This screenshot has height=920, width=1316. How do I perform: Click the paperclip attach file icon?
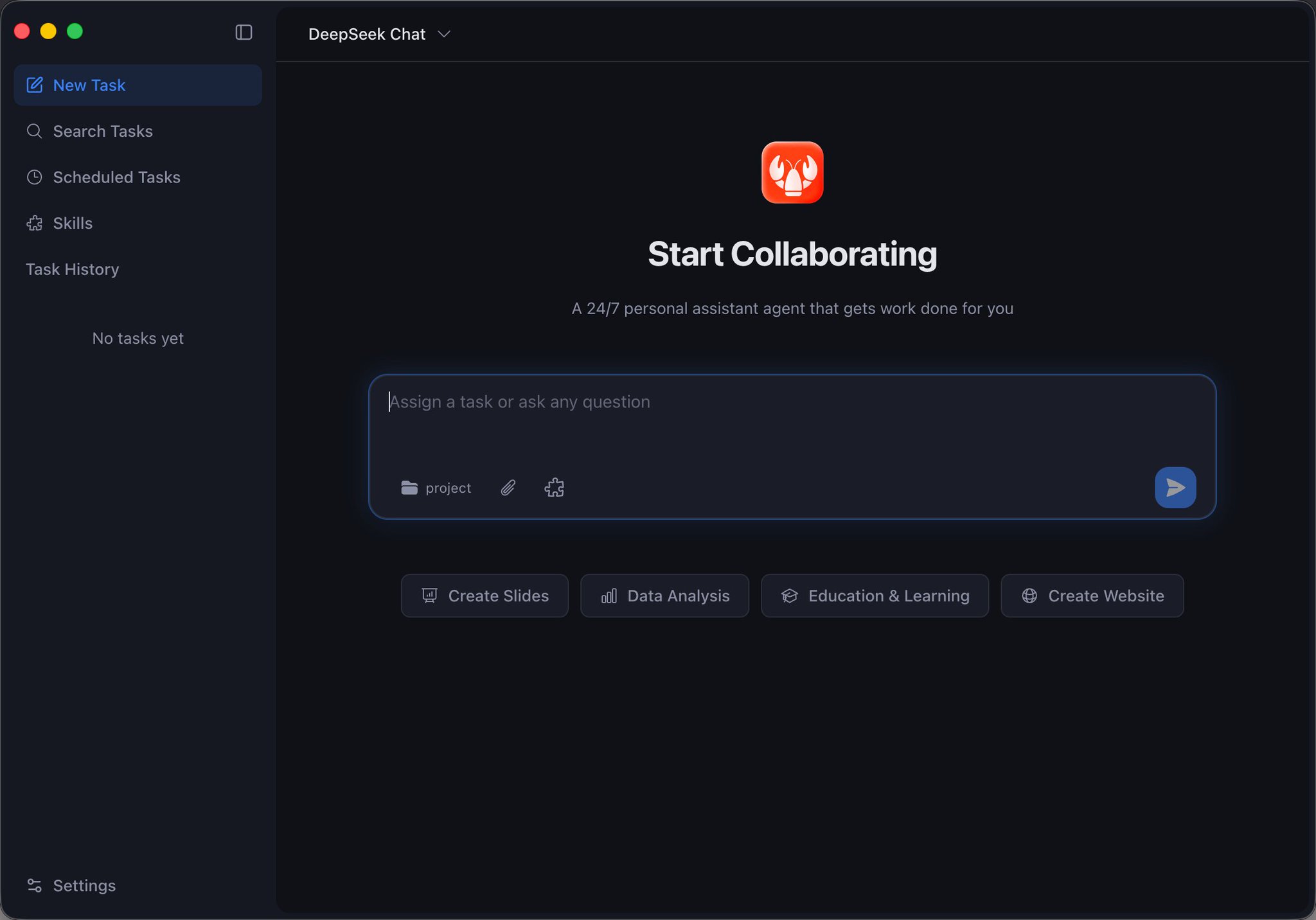click(508, 488)
